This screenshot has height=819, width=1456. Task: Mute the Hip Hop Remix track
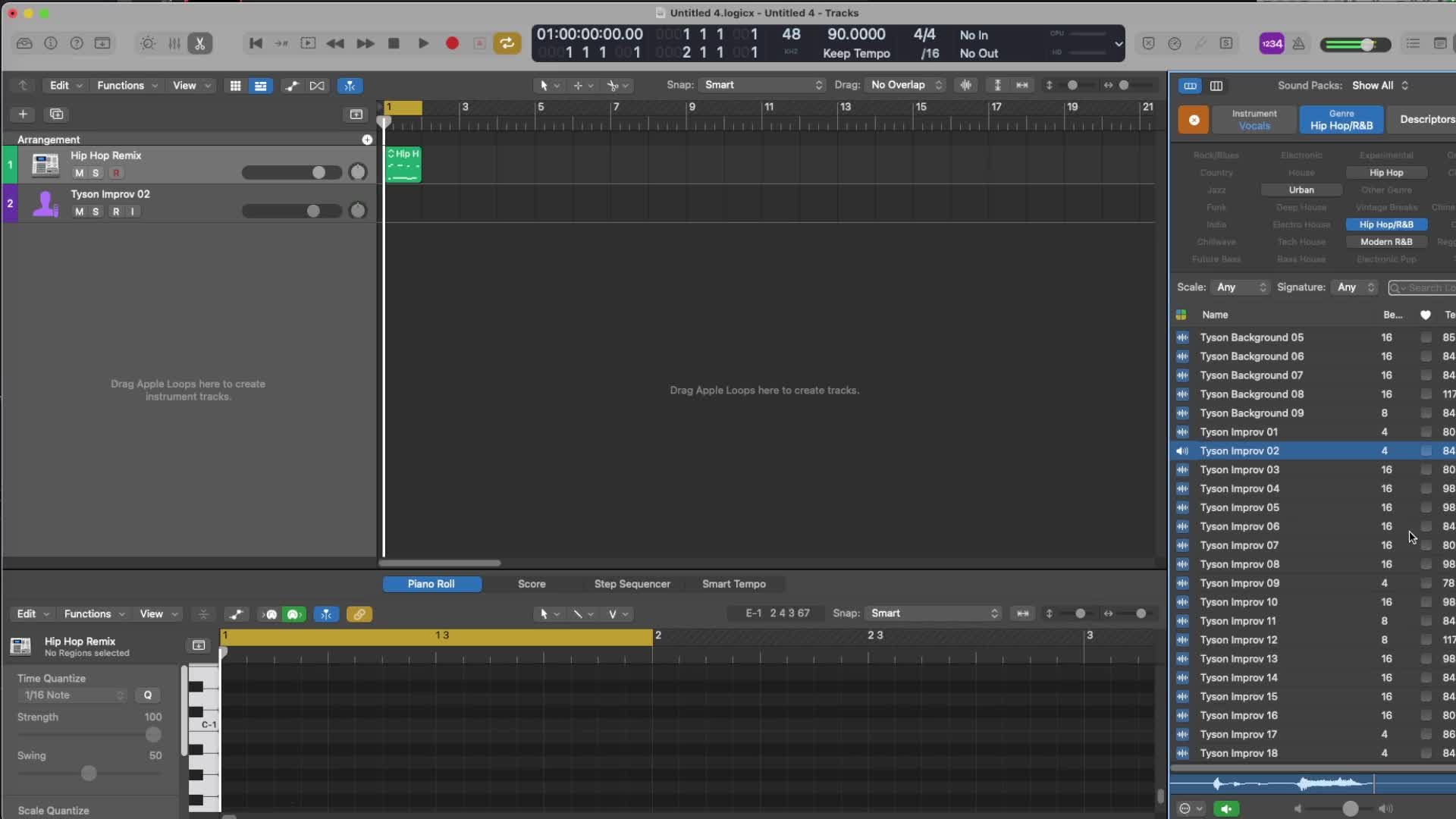click(79, 173)
